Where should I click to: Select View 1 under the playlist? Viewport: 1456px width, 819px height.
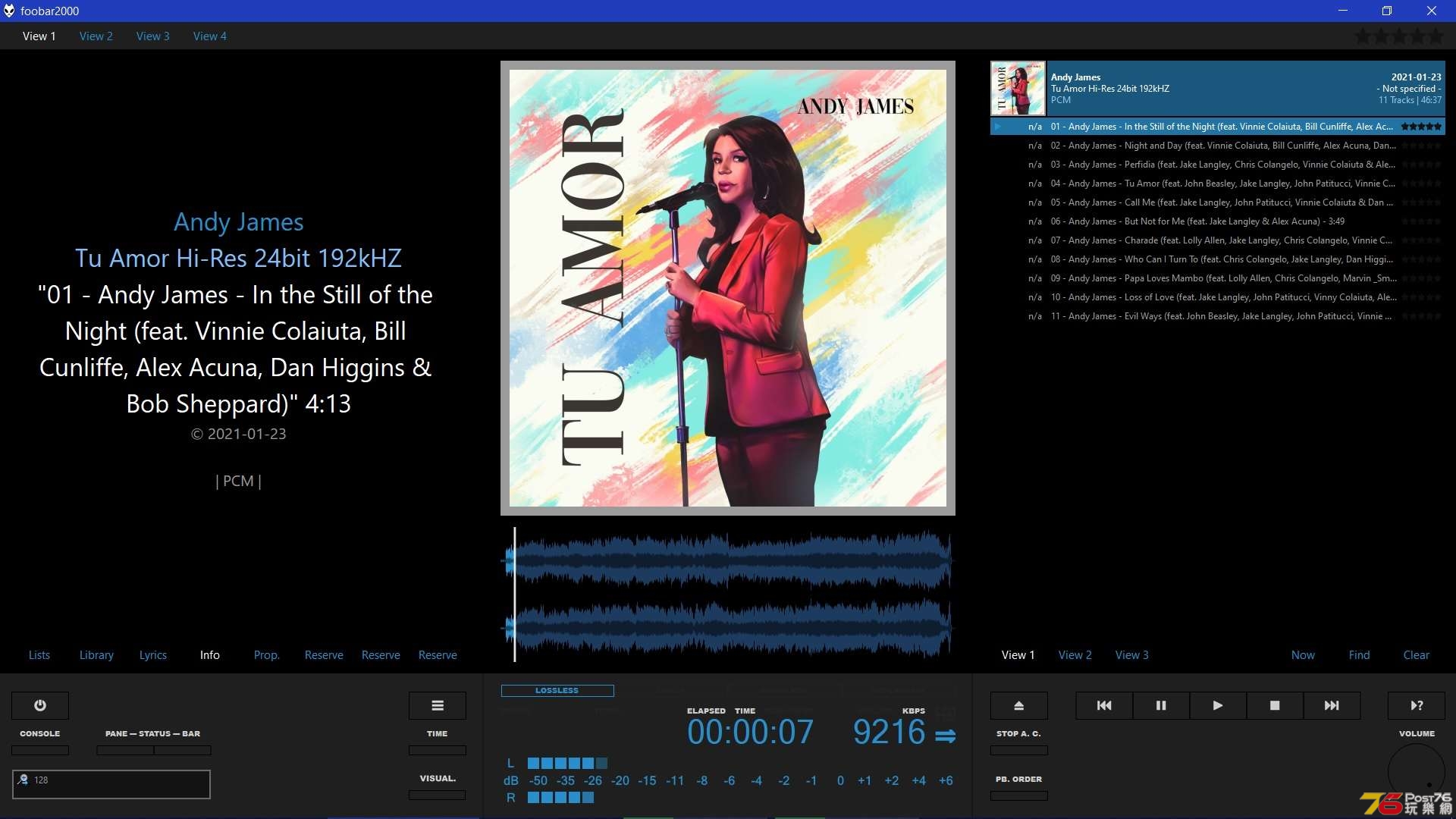(1018, 654)
